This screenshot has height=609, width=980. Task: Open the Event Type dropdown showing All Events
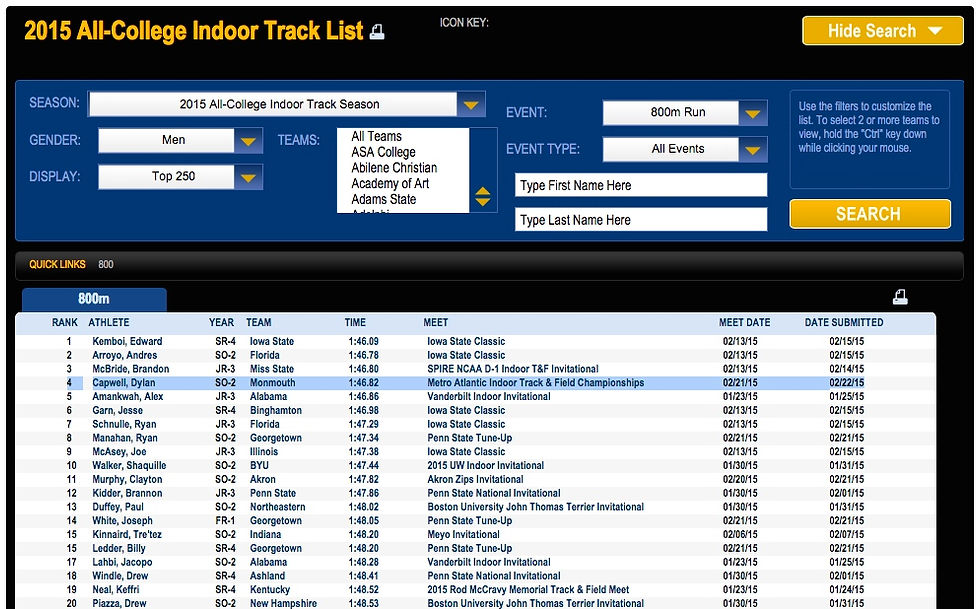coord(685,149)
